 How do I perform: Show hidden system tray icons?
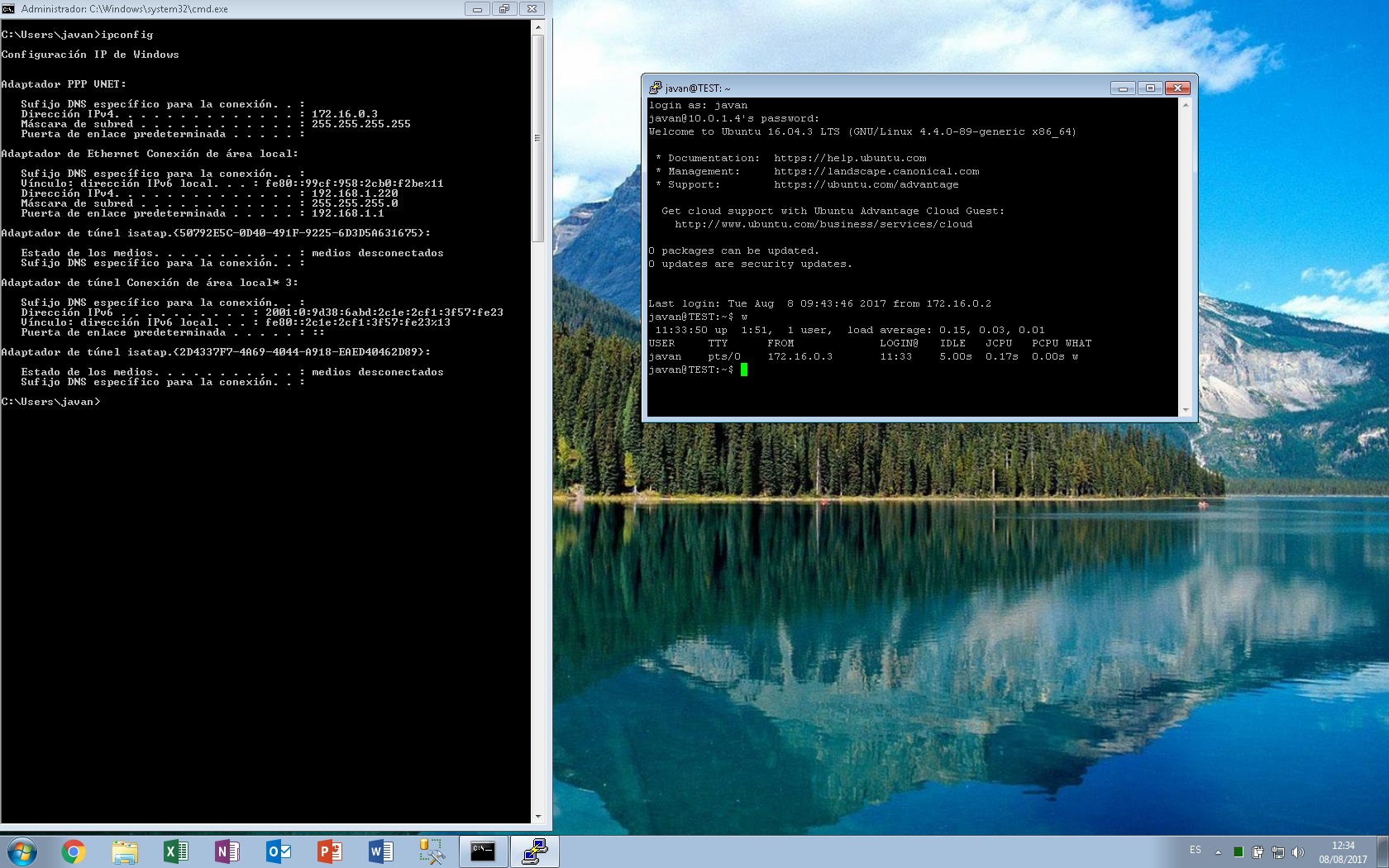point(1218,851)
